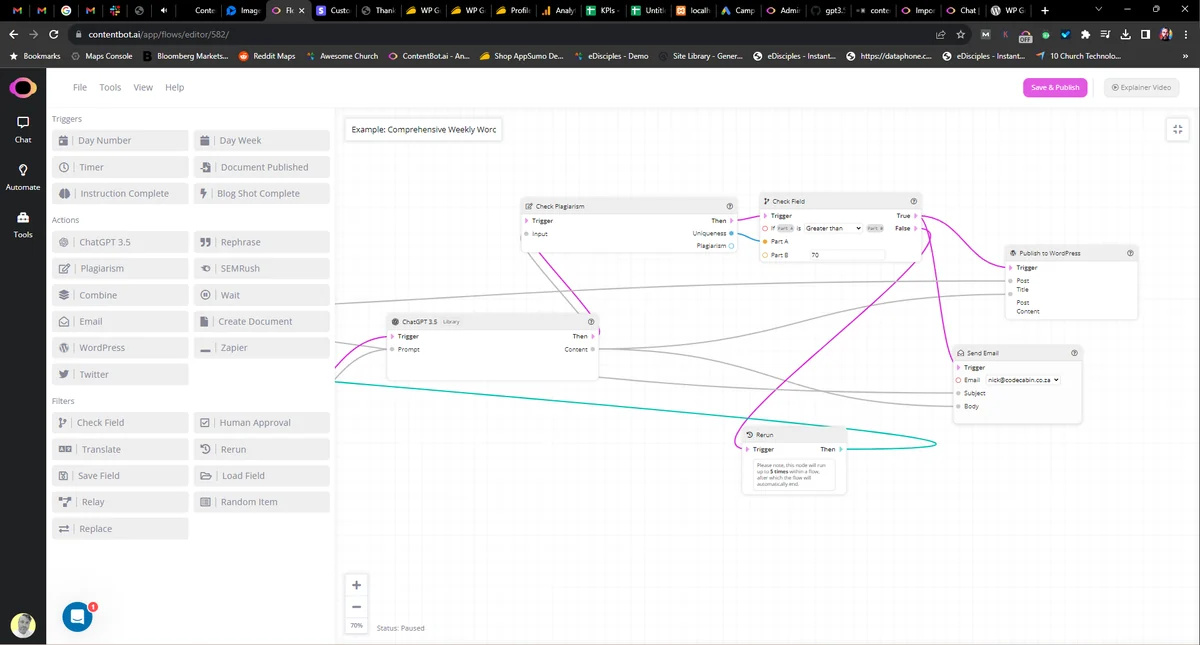Open the View menu
Screen dimensions: 1200x645
coord(143,88)
